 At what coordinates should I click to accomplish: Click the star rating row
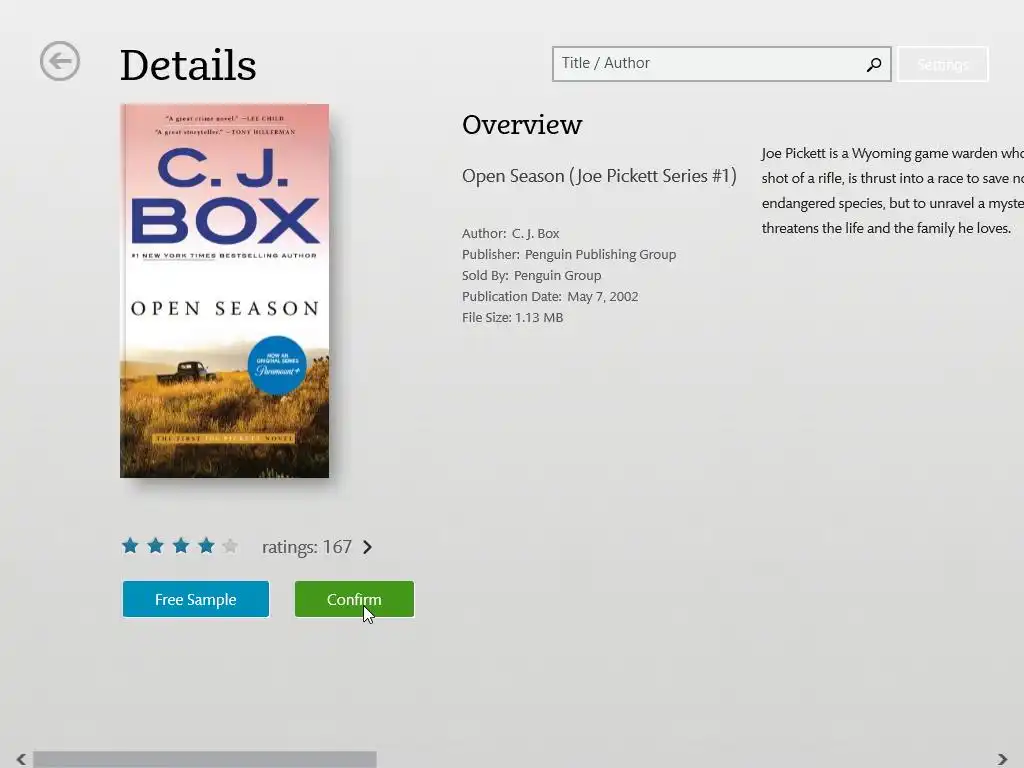coord(180,546)
